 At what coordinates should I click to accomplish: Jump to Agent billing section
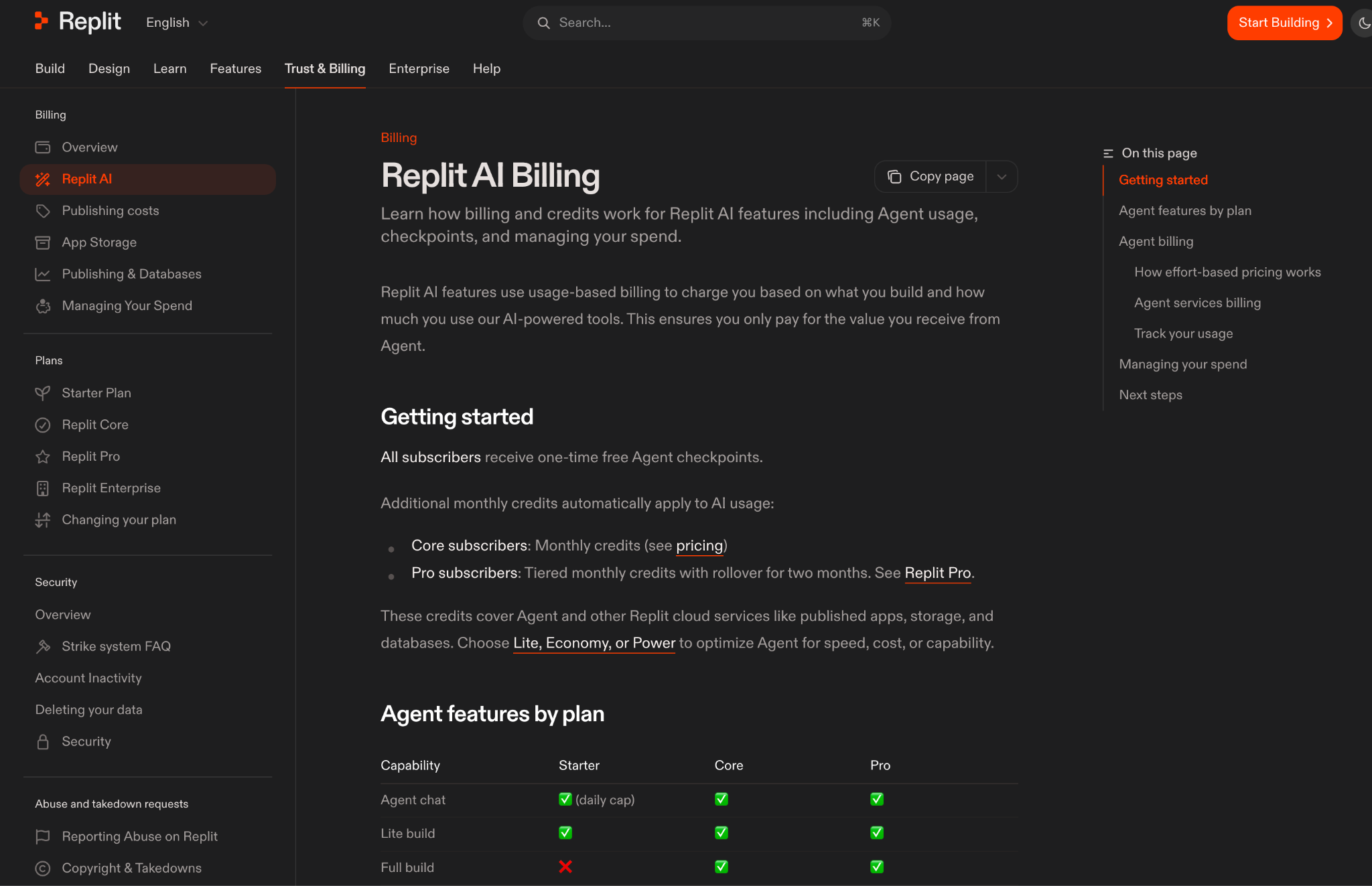tap(1156, 242)
